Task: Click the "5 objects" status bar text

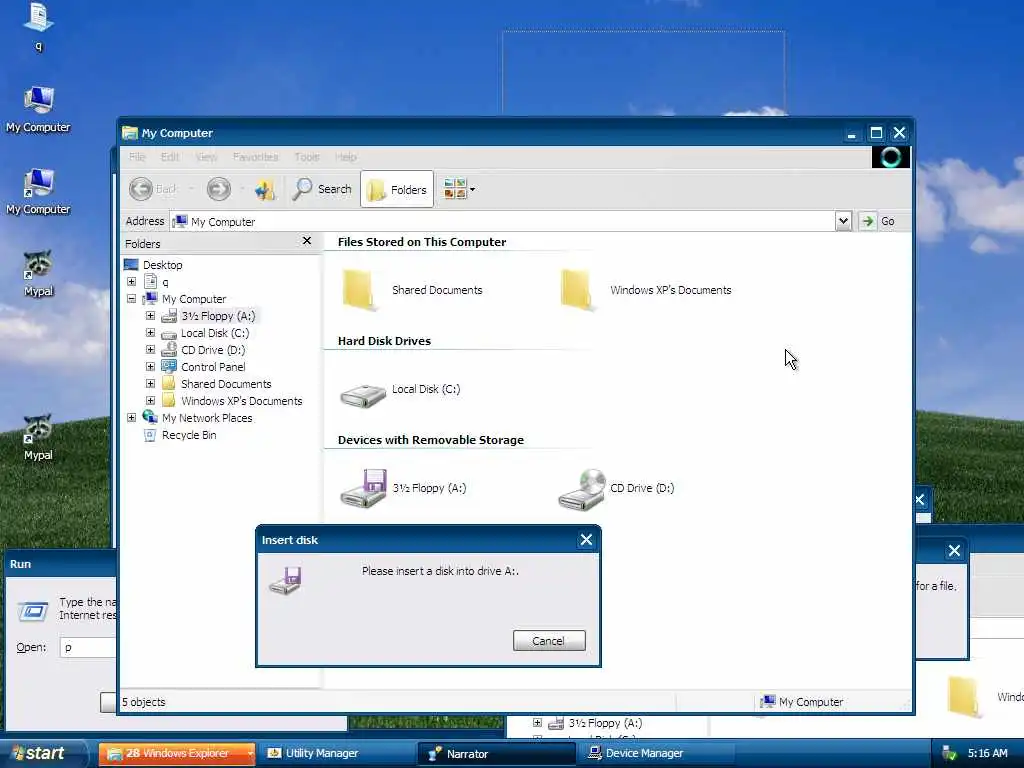Action: 144,702
